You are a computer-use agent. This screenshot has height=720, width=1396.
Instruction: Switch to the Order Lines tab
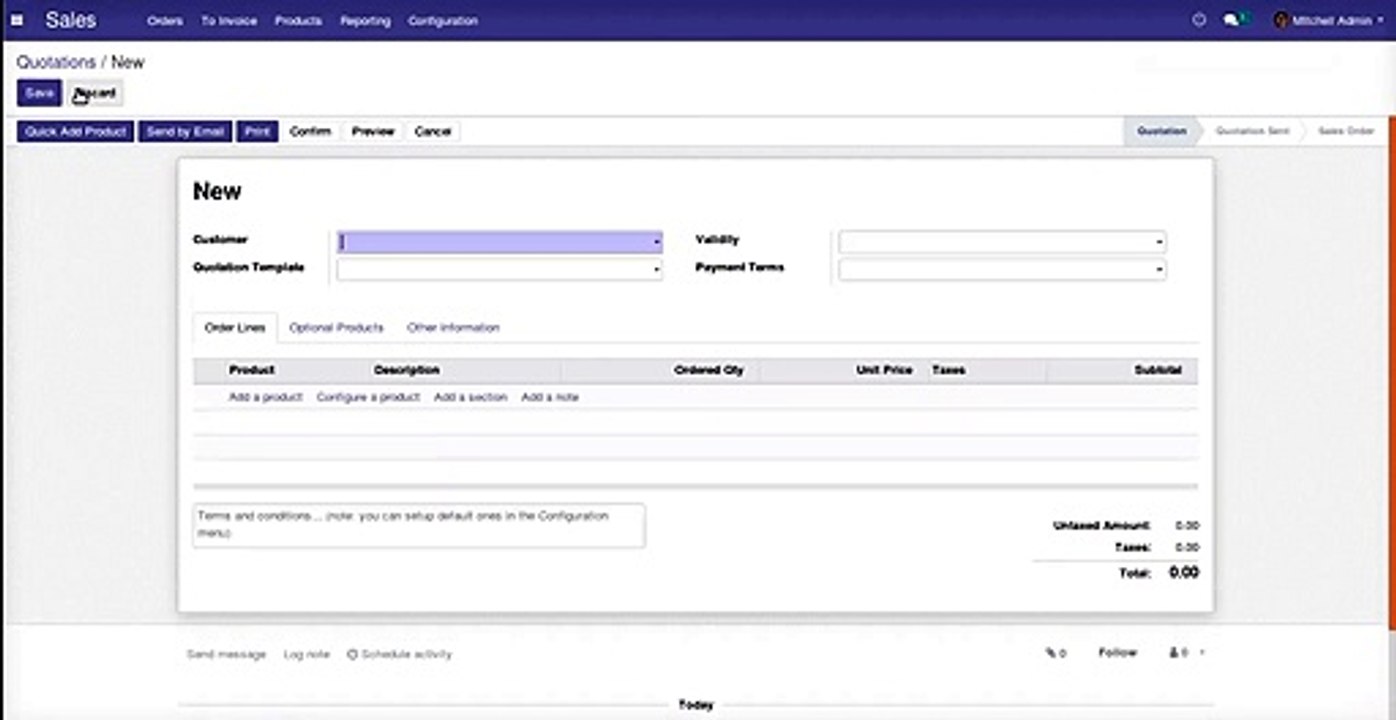click(x=235, y=328)
